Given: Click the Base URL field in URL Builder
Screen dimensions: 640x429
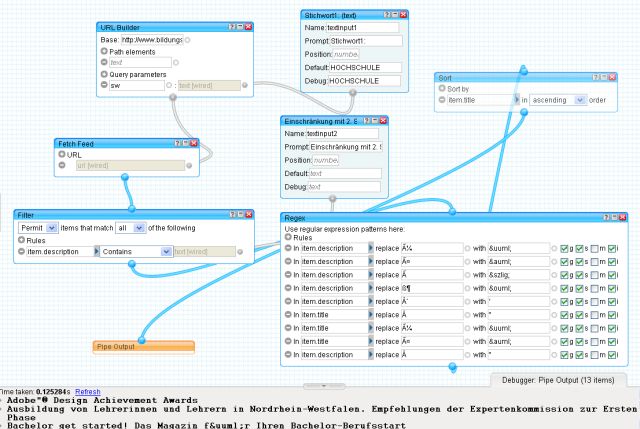Looking at the screenshot, I should 152,40.
